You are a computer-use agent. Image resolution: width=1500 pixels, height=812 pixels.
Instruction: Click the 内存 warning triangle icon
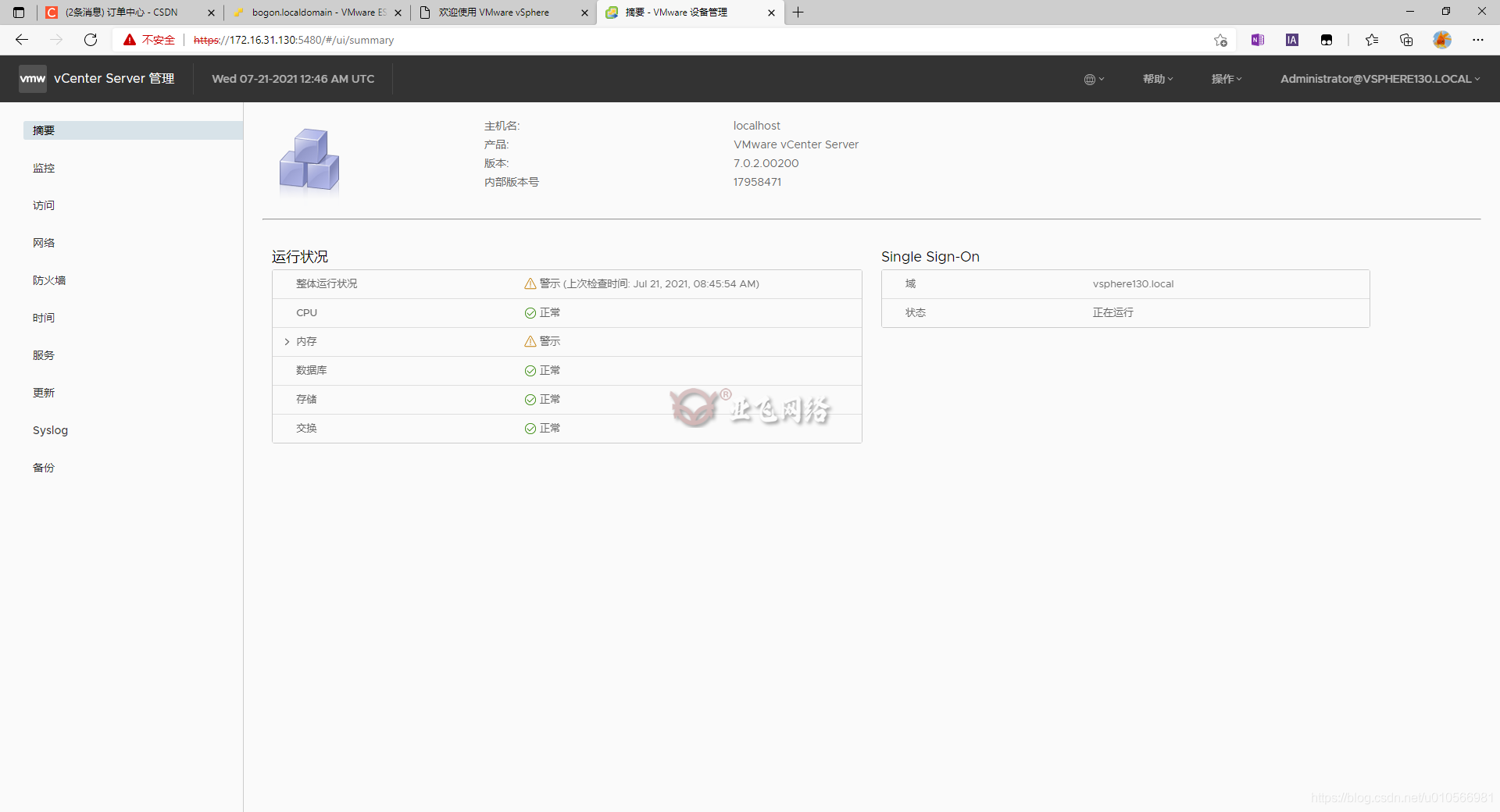[x=530, y=341]
